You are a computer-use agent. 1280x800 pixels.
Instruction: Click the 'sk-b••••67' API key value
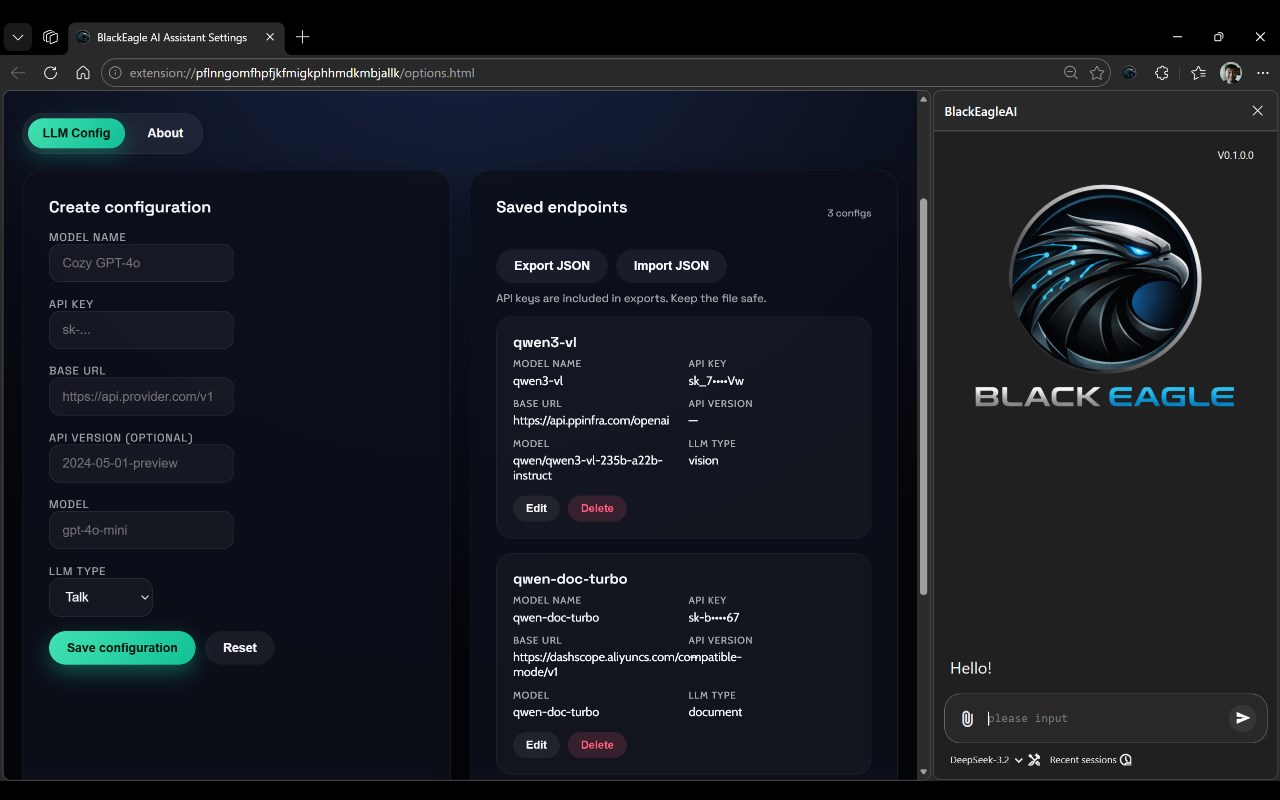(x=714, y=618)
